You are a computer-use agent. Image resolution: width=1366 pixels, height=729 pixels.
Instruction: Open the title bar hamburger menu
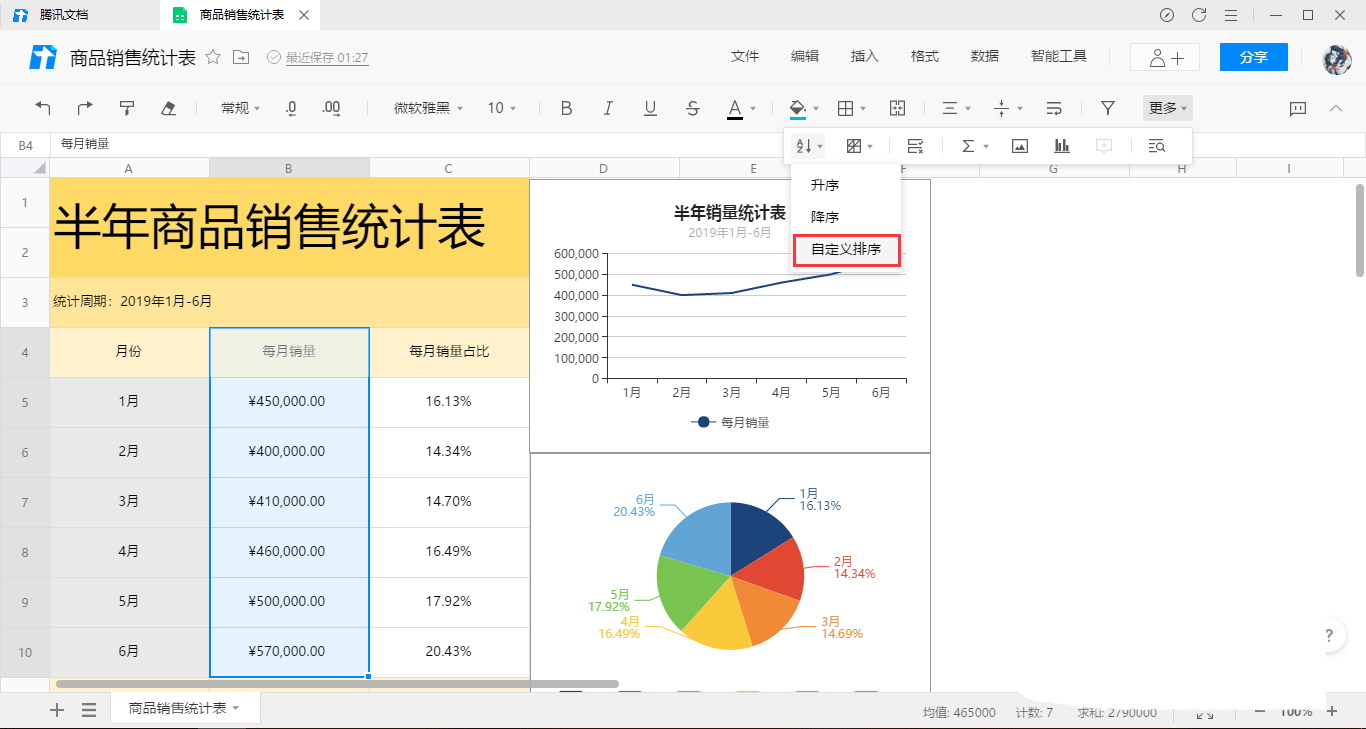pyautogui.click(x=1231, y=15)
